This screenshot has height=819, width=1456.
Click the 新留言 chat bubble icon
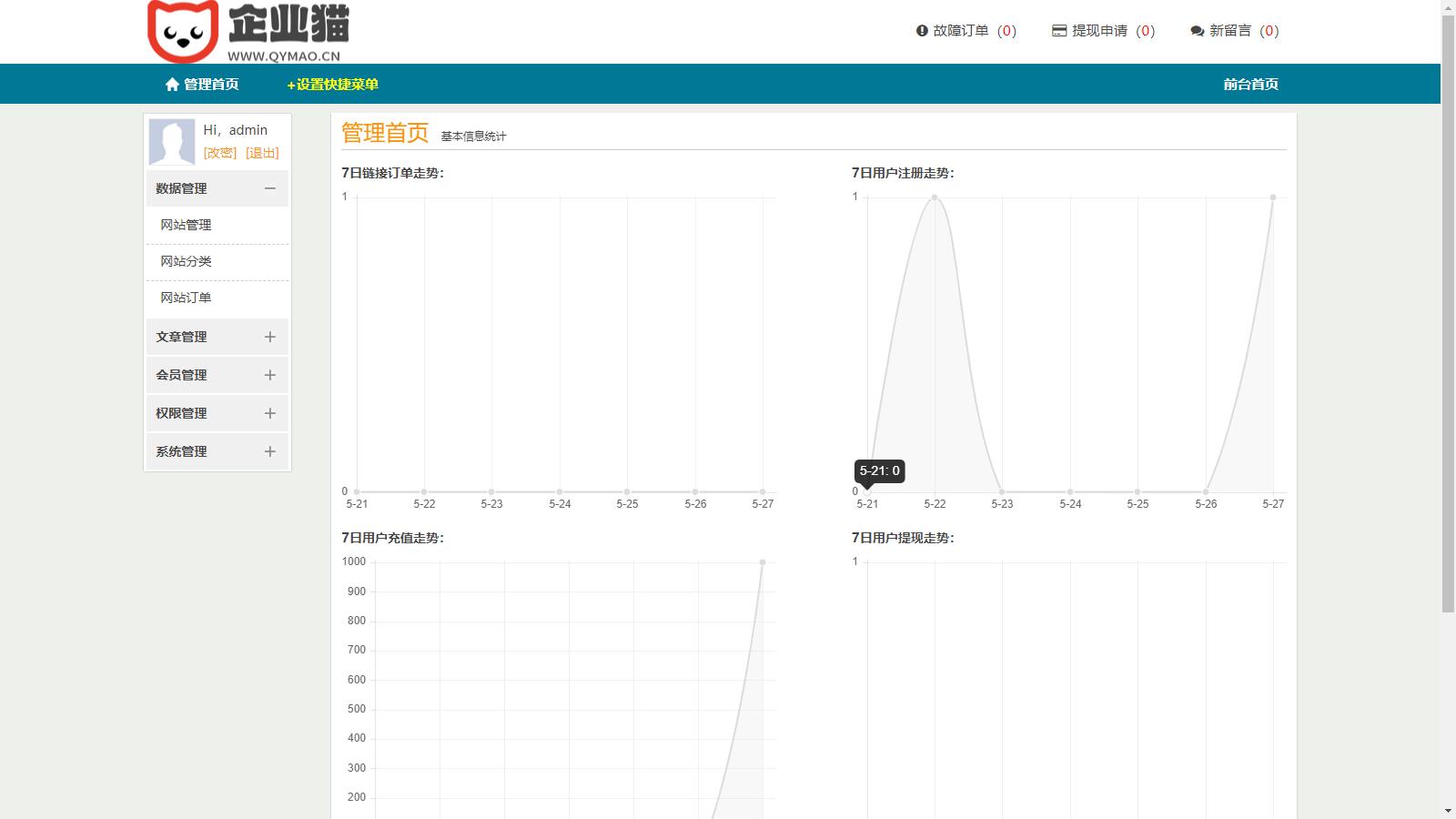(1197, 31)
